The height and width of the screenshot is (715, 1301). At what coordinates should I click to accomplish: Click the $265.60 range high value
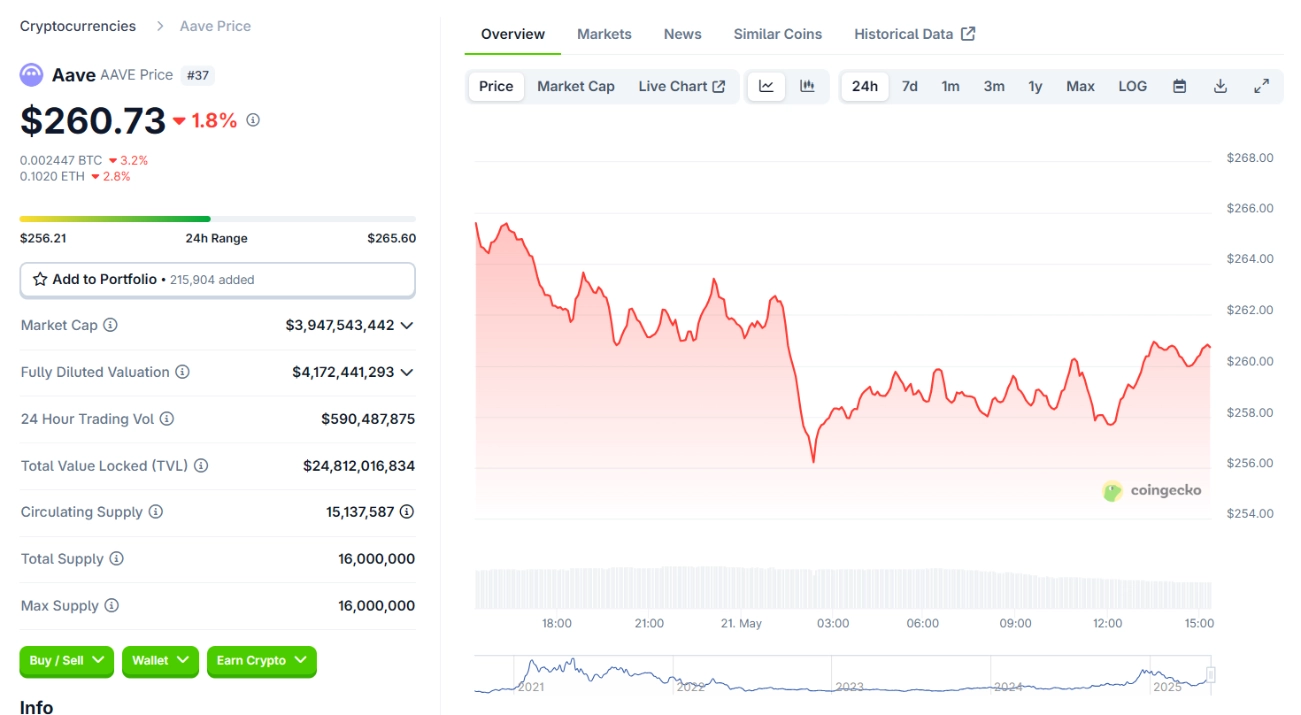[x=392, y=238]
